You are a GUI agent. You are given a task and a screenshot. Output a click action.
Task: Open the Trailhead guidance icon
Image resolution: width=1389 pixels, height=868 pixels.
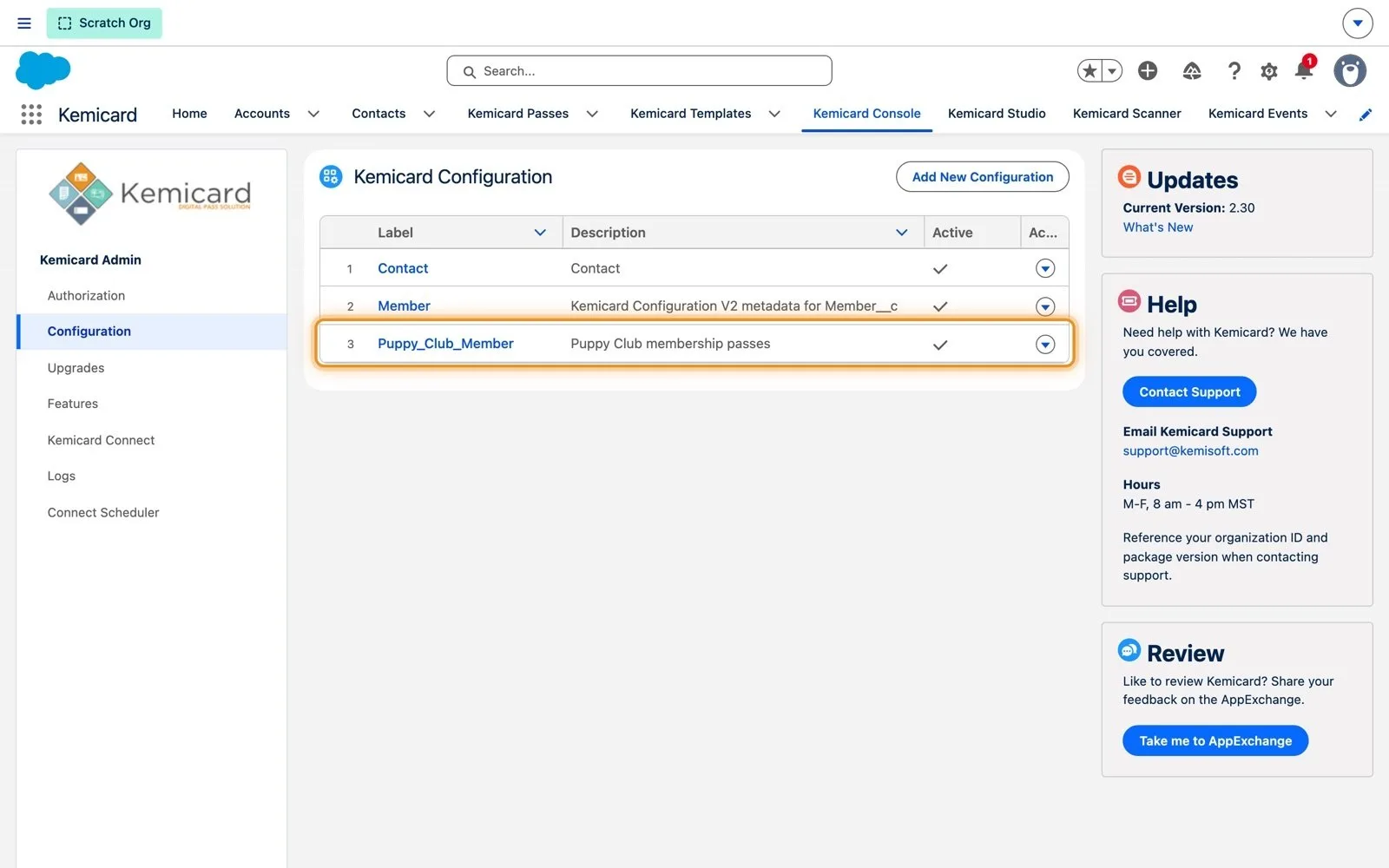pos(1192,71)
